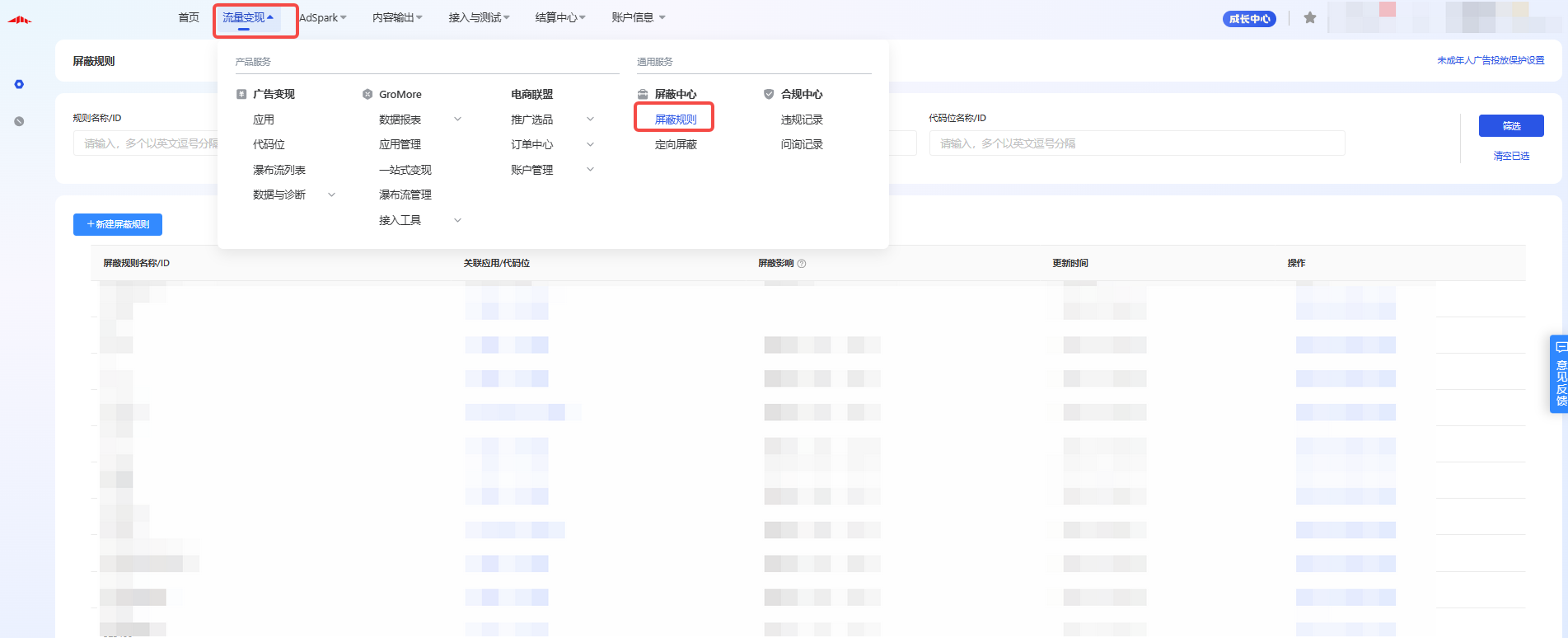Image resolution: width=1568 pixels, height=638 pixels.
Task: Open 未成年人广告投放保护设置 link
Action: [x=1490, y=60]
